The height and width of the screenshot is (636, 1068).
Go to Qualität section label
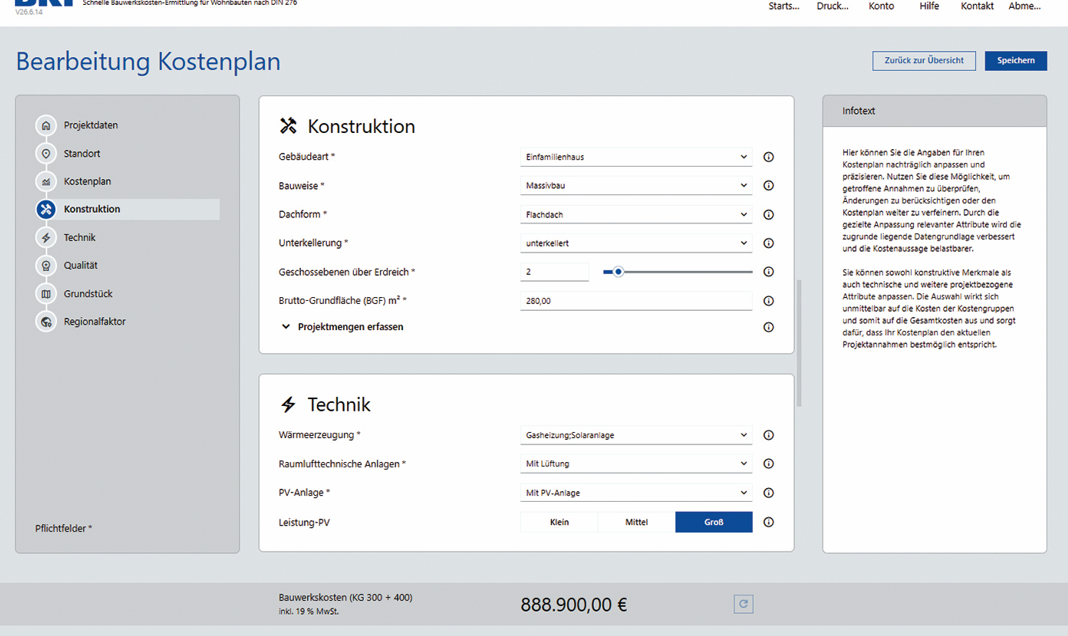pyautogui.click(x=80, y=266)
